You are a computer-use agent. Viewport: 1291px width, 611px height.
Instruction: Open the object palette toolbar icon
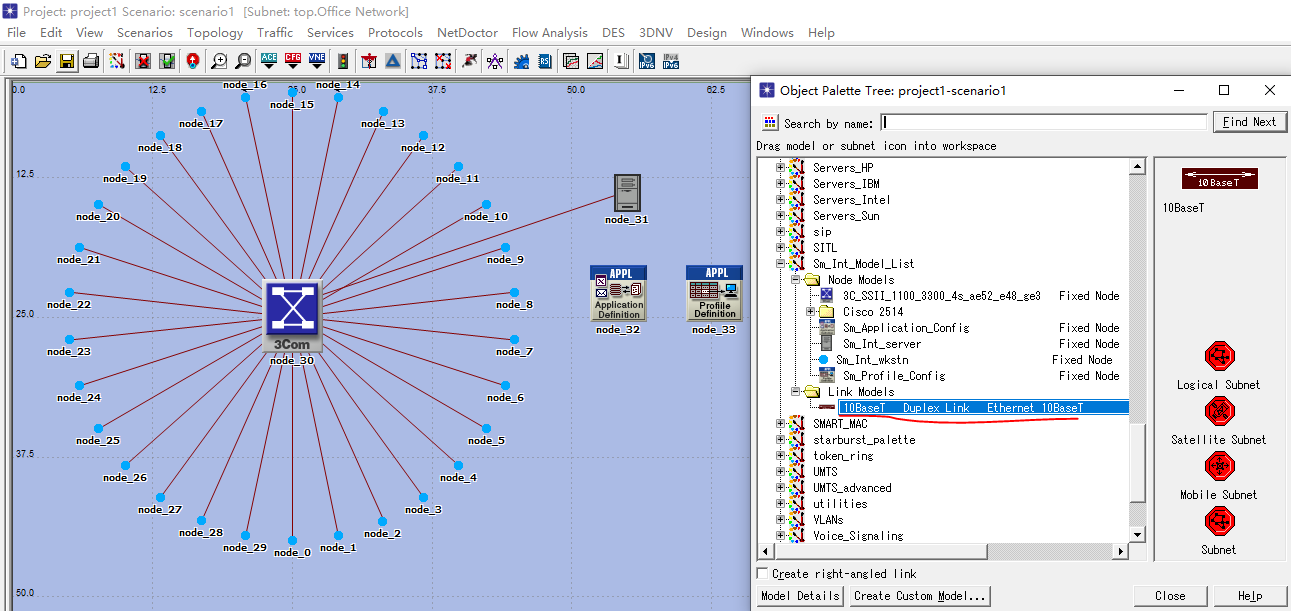point(117,61)
